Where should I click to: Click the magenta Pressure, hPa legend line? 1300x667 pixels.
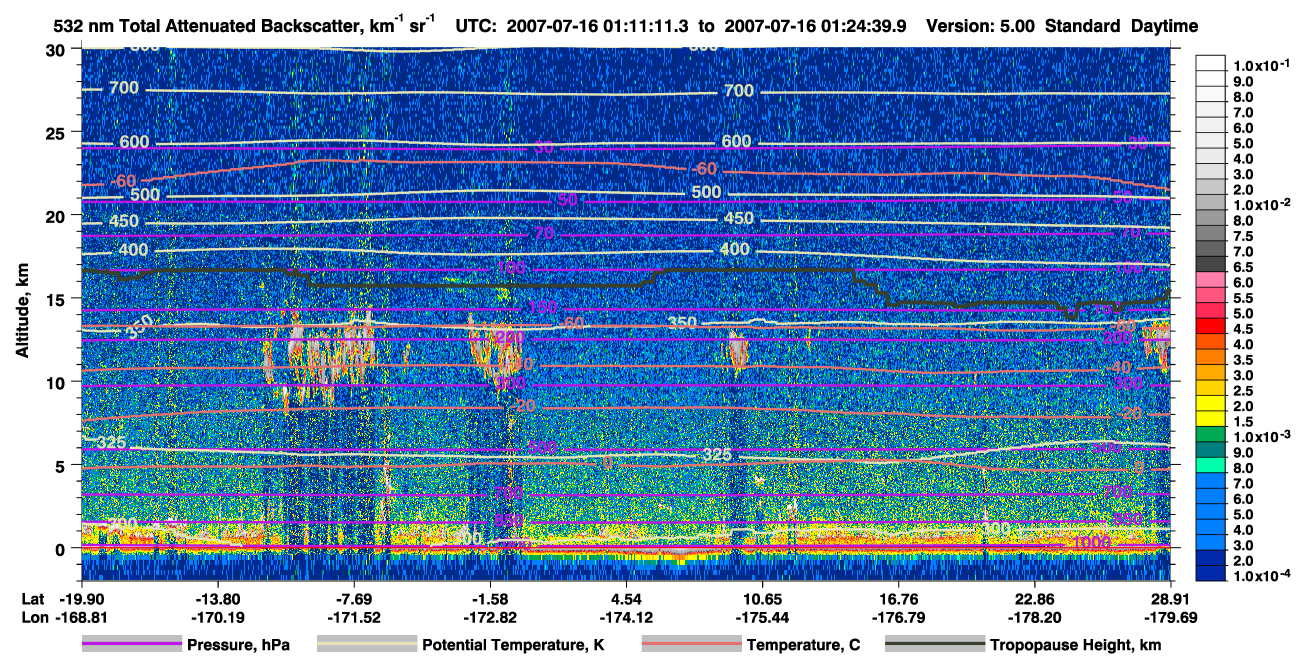coord(132,645)
